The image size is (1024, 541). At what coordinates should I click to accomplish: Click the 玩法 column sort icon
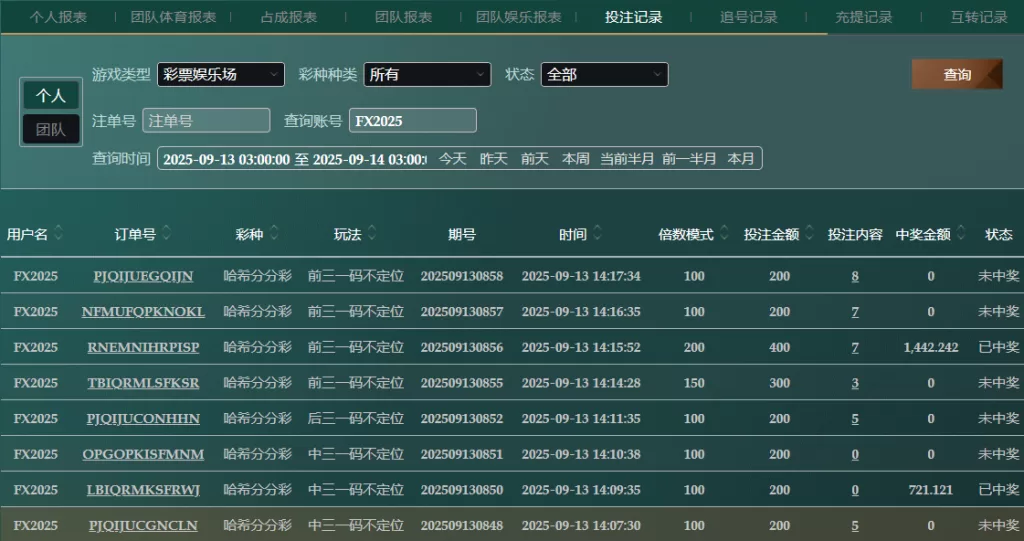[372, 234]
